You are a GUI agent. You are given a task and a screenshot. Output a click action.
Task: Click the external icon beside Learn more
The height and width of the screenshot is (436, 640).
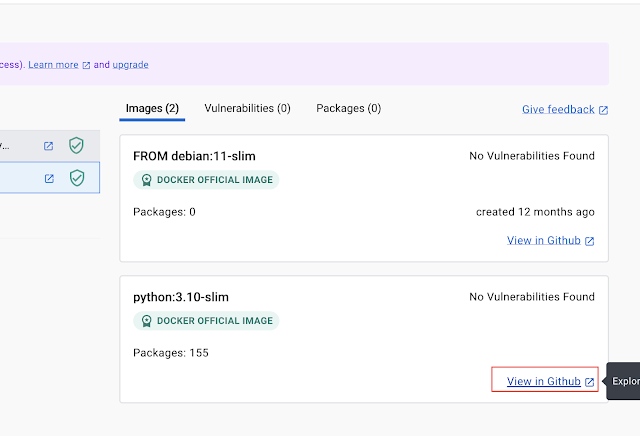(86, 65)
